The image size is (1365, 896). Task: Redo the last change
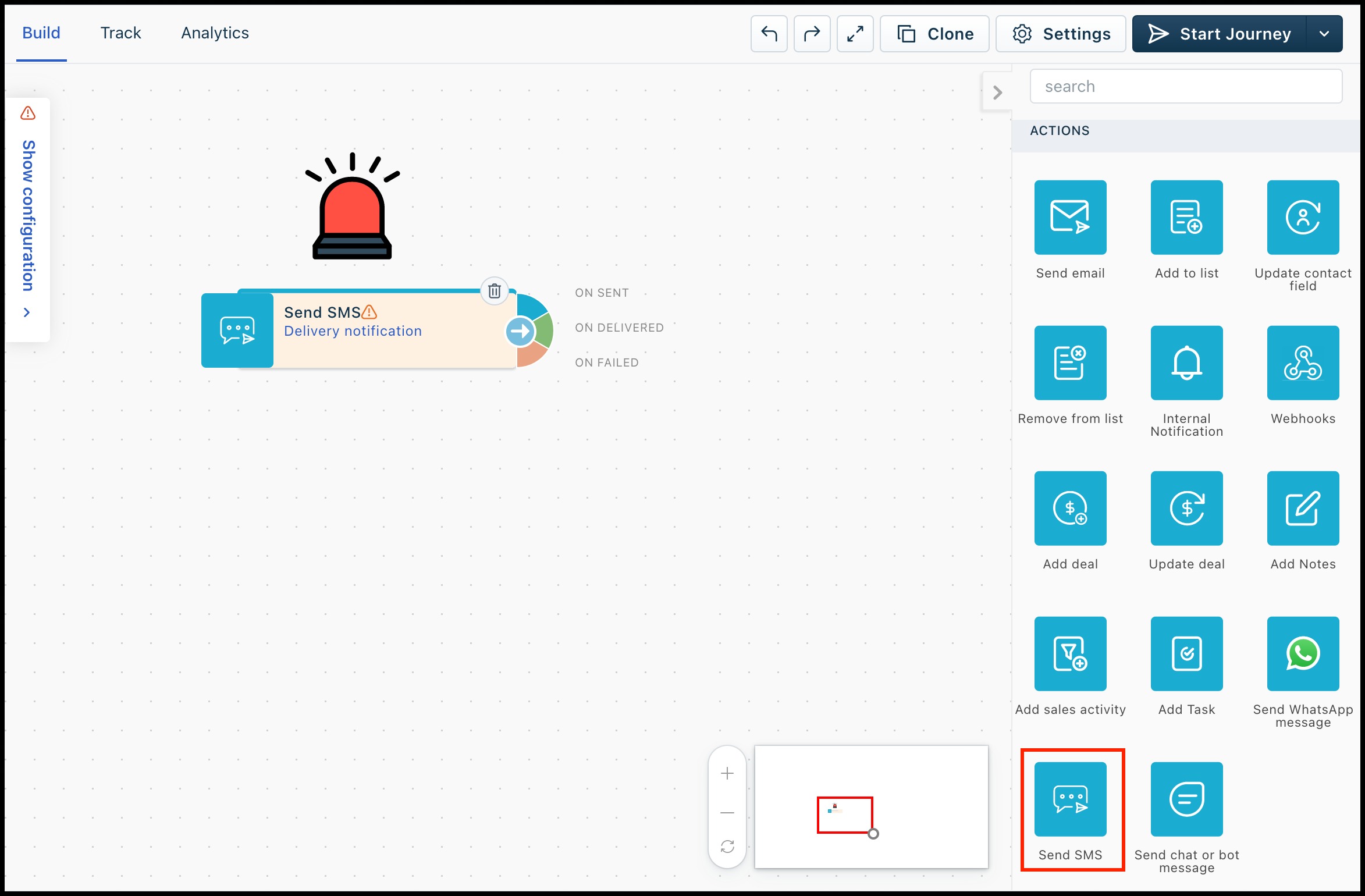tap(812, 34)
